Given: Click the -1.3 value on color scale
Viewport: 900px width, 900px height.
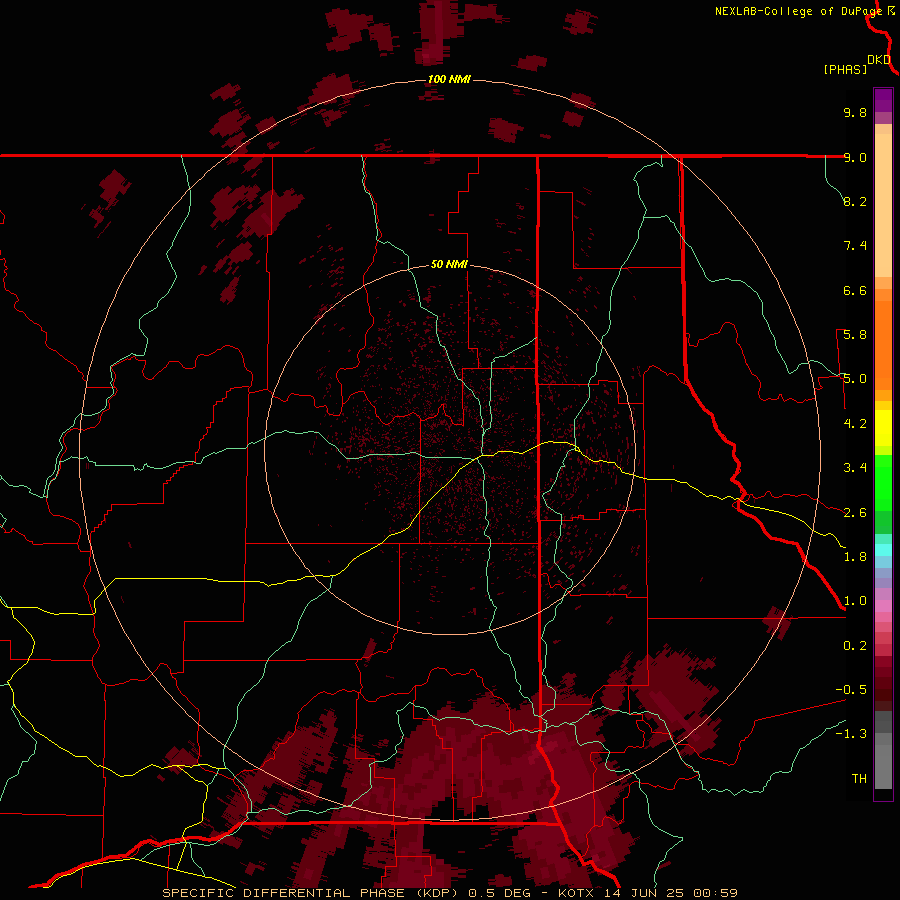Looking at the screenshot, I should coord(851,735).
